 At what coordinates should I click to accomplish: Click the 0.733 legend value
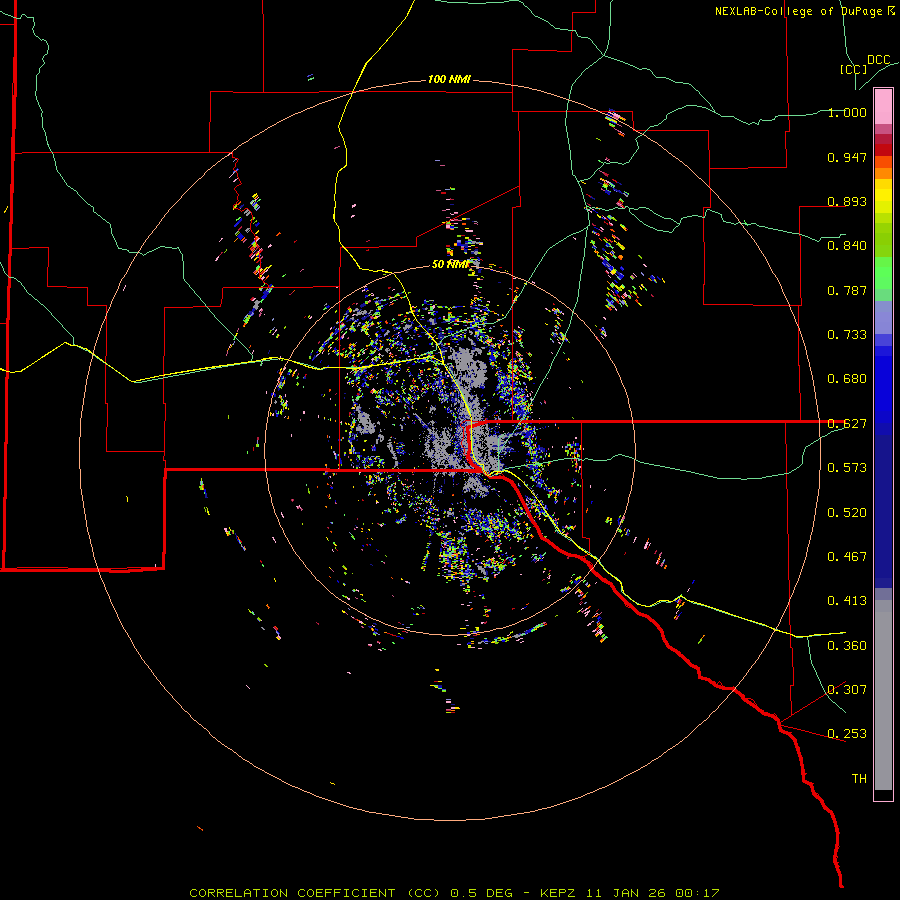(x=847, y=335)
